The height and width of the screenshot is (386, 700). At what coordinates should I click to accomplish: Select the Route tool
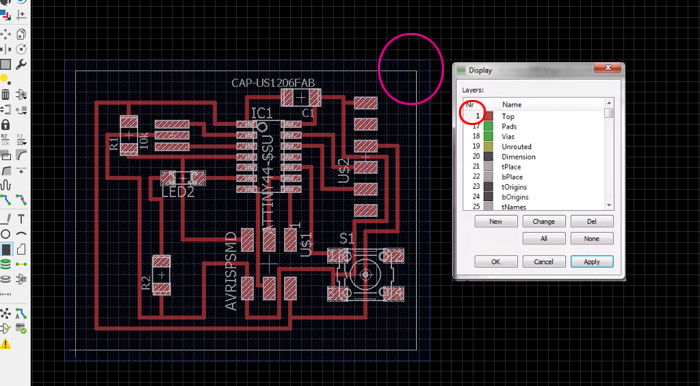[x=5, y=199]
